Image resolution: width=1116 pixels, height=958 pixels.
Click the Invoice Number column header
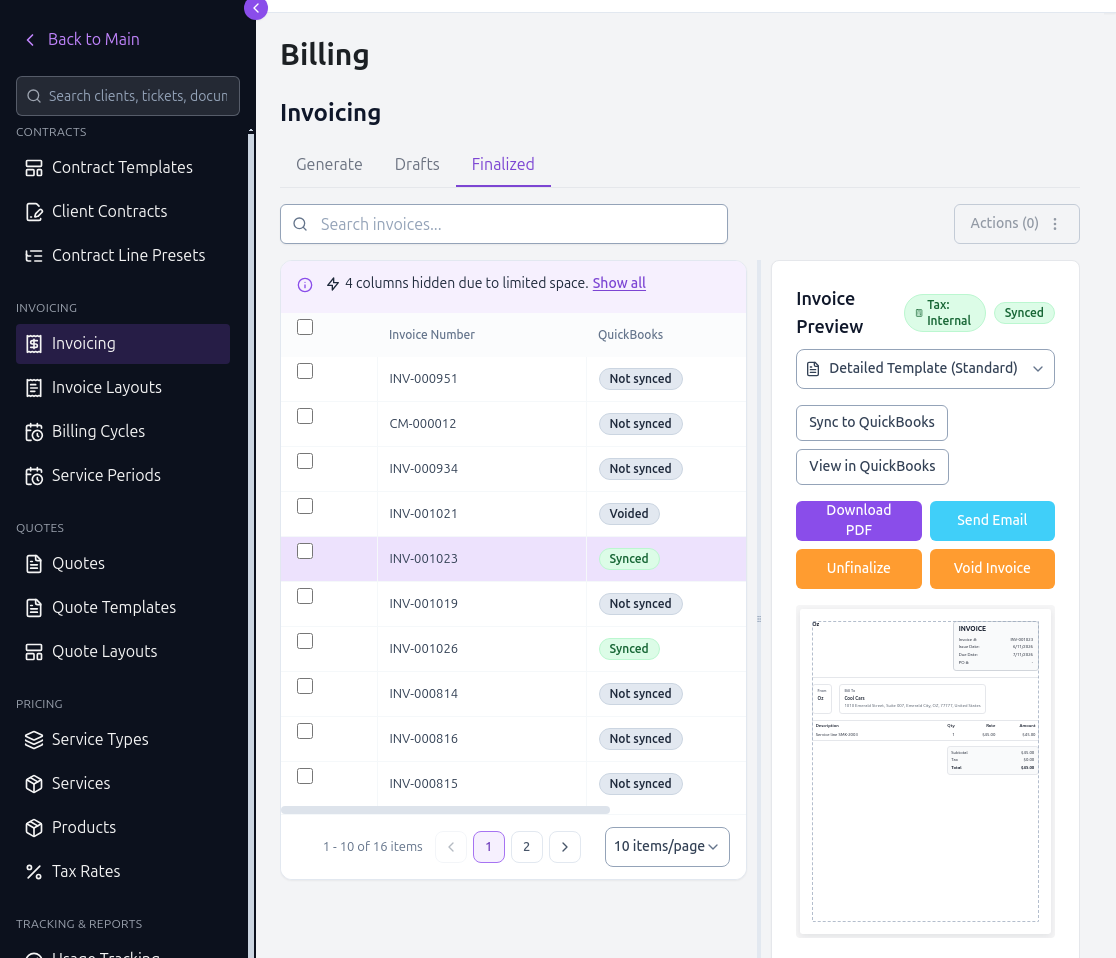[431, 335]
